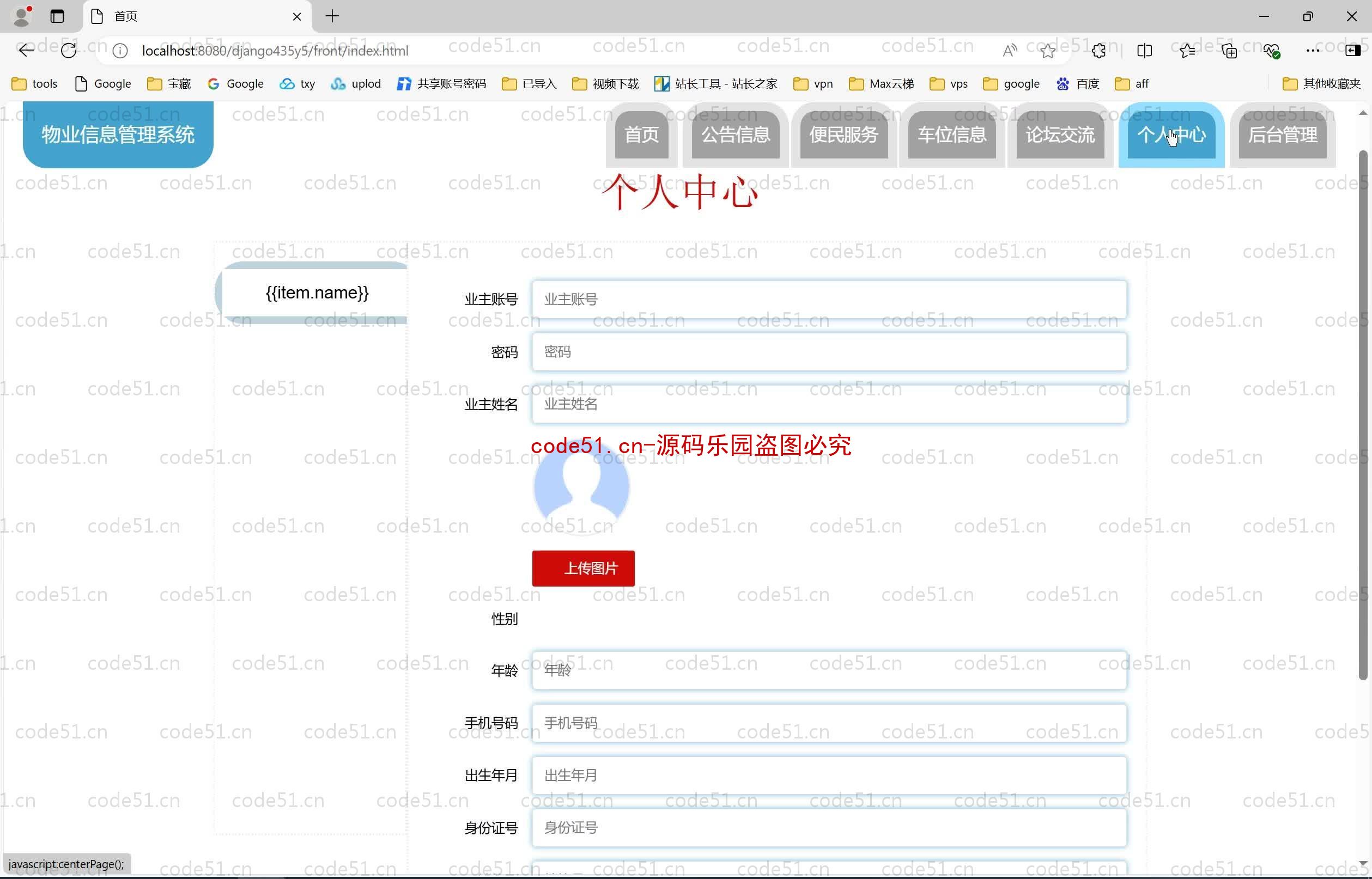This screenshot has width=1372, height=879.
Task: Focus the 业主账号 input field
Action: (x=829, y=299)
